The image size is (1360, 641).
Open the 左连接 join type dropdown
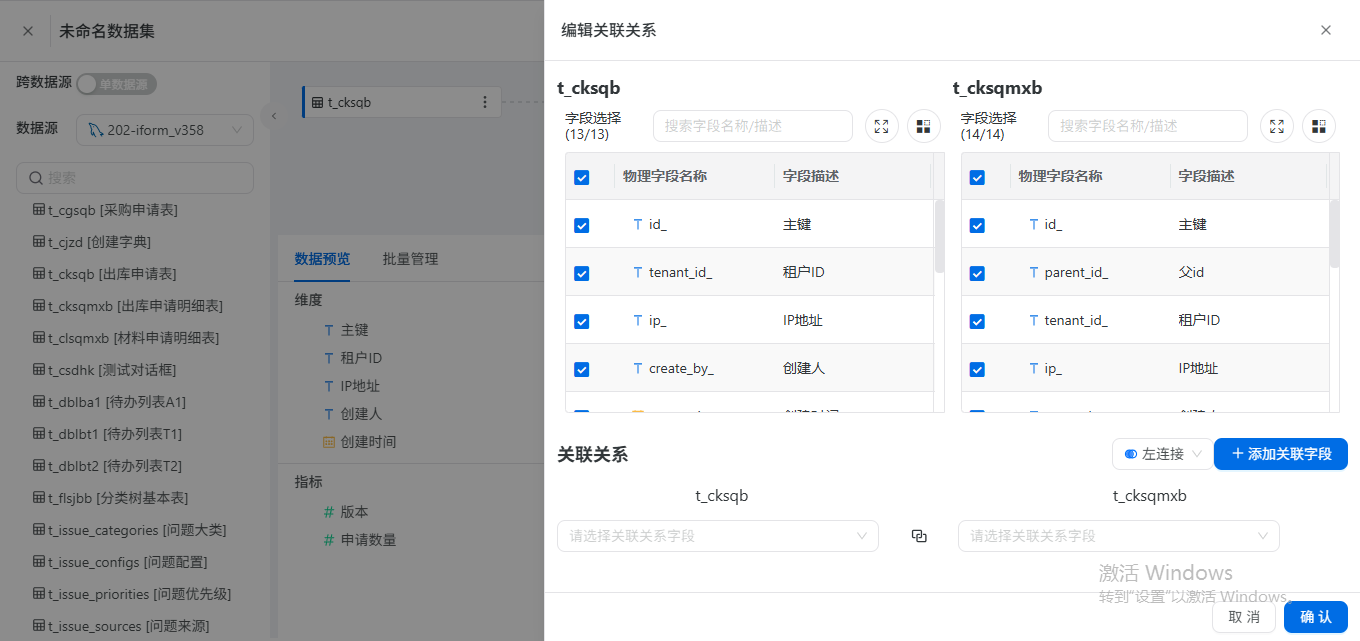click(1162, 454)
